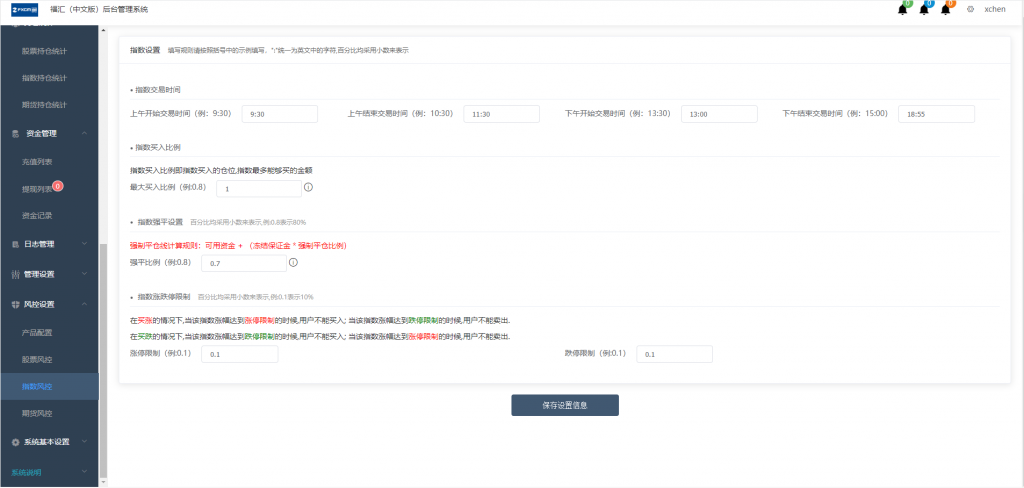Click the bell icon with orange badge

pyautogui.click(x=946, y=10)
